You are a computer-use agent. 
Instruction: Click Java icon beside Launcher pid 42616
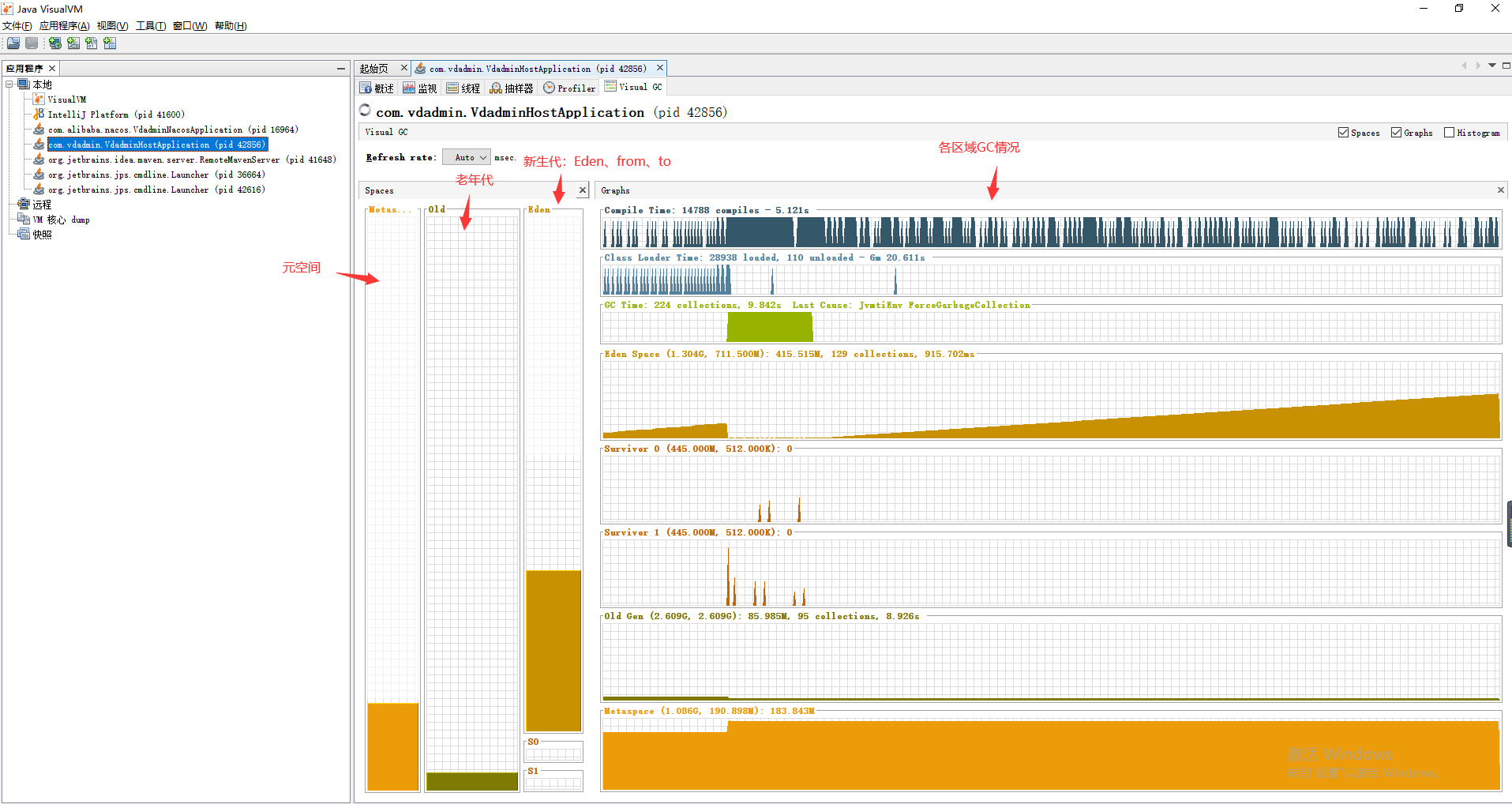tap(39, 189)
